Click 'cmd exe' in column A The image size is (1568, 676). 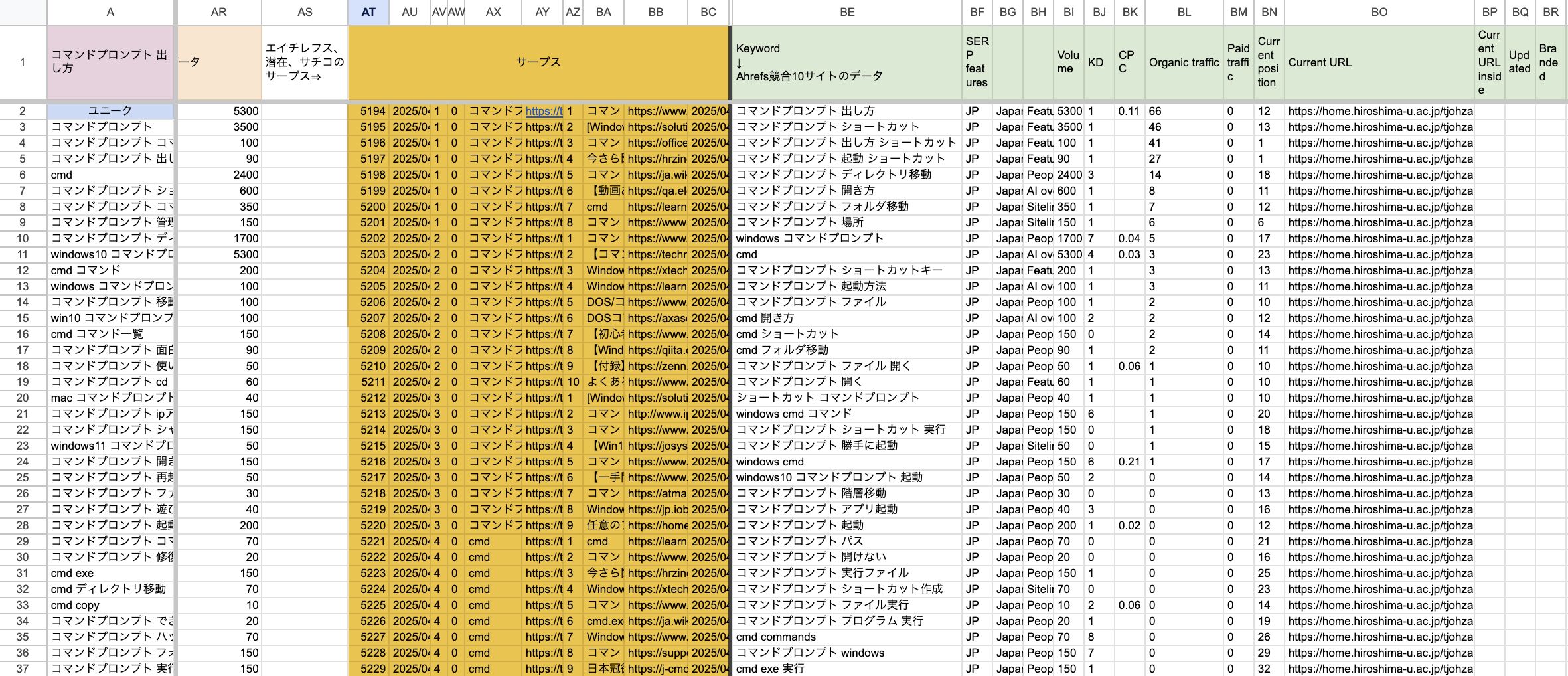[110, 573]
